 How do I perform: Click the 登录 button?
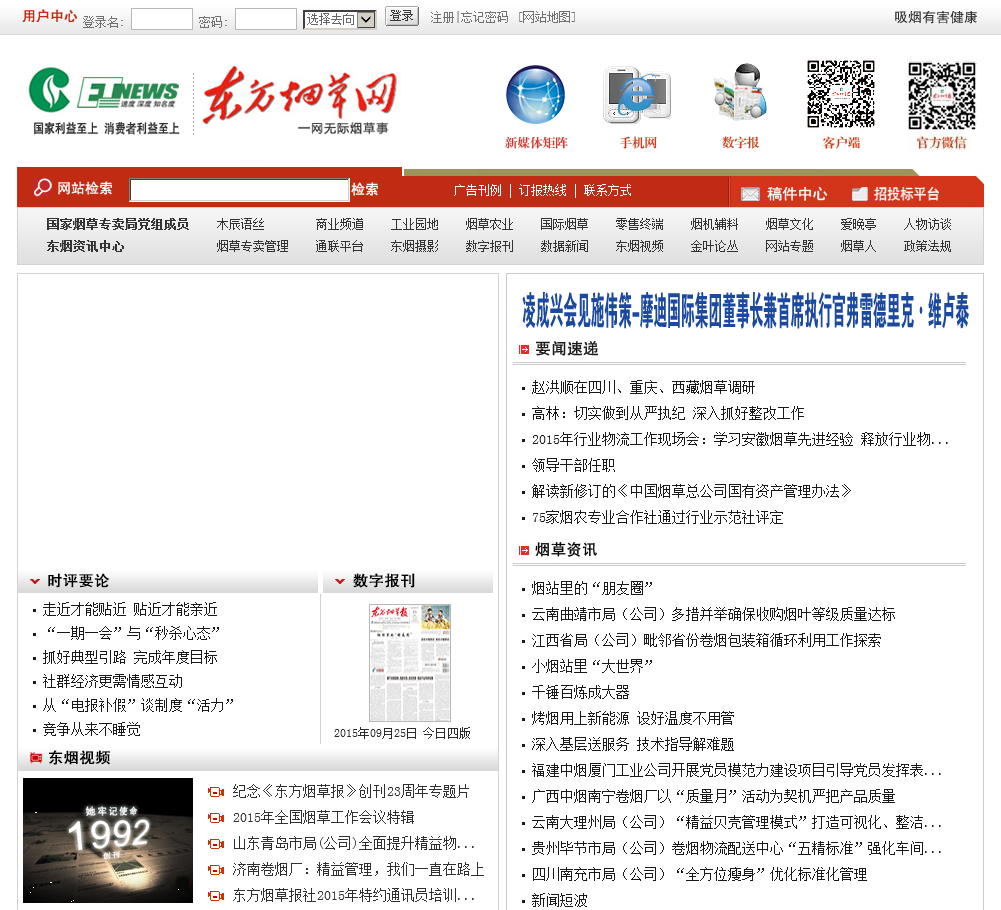click(x=402, y=16)
